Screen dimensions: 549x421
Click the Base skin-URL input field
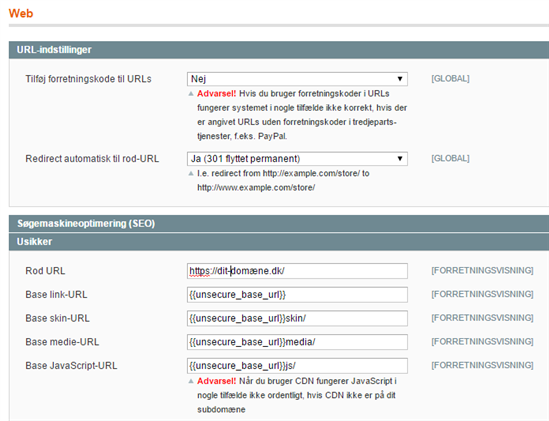click(297, 318)
